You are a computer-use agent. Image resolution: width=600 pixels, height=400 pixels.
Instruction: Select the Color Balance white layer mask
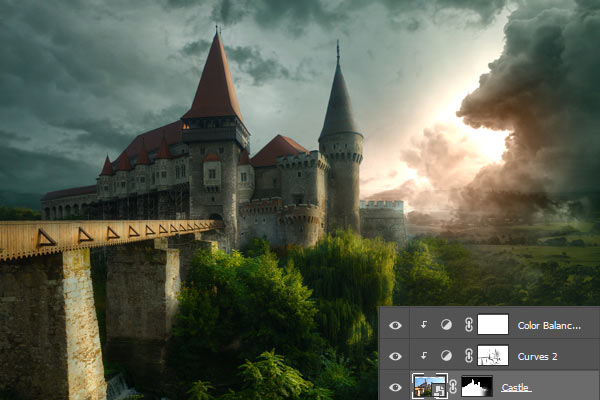[493, 325]
